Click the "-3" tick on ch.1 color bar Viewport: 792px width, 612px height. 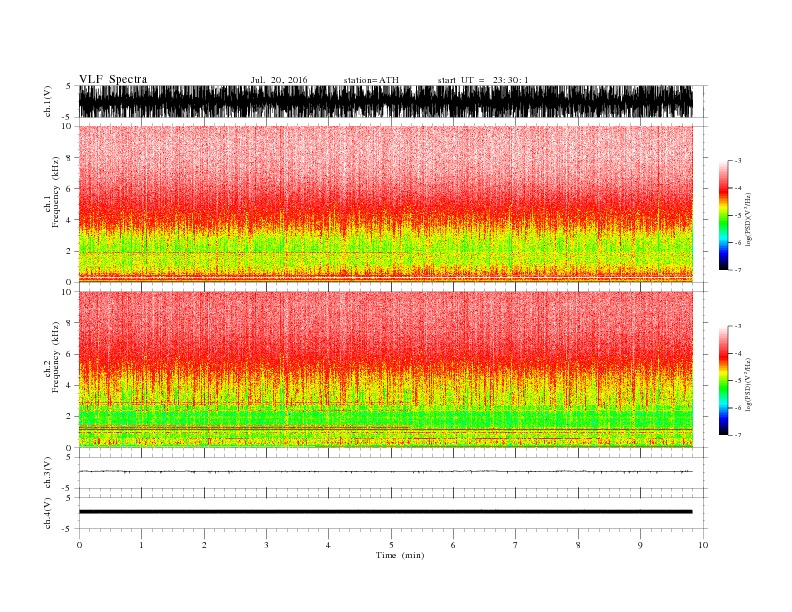[x=737, y=161]
